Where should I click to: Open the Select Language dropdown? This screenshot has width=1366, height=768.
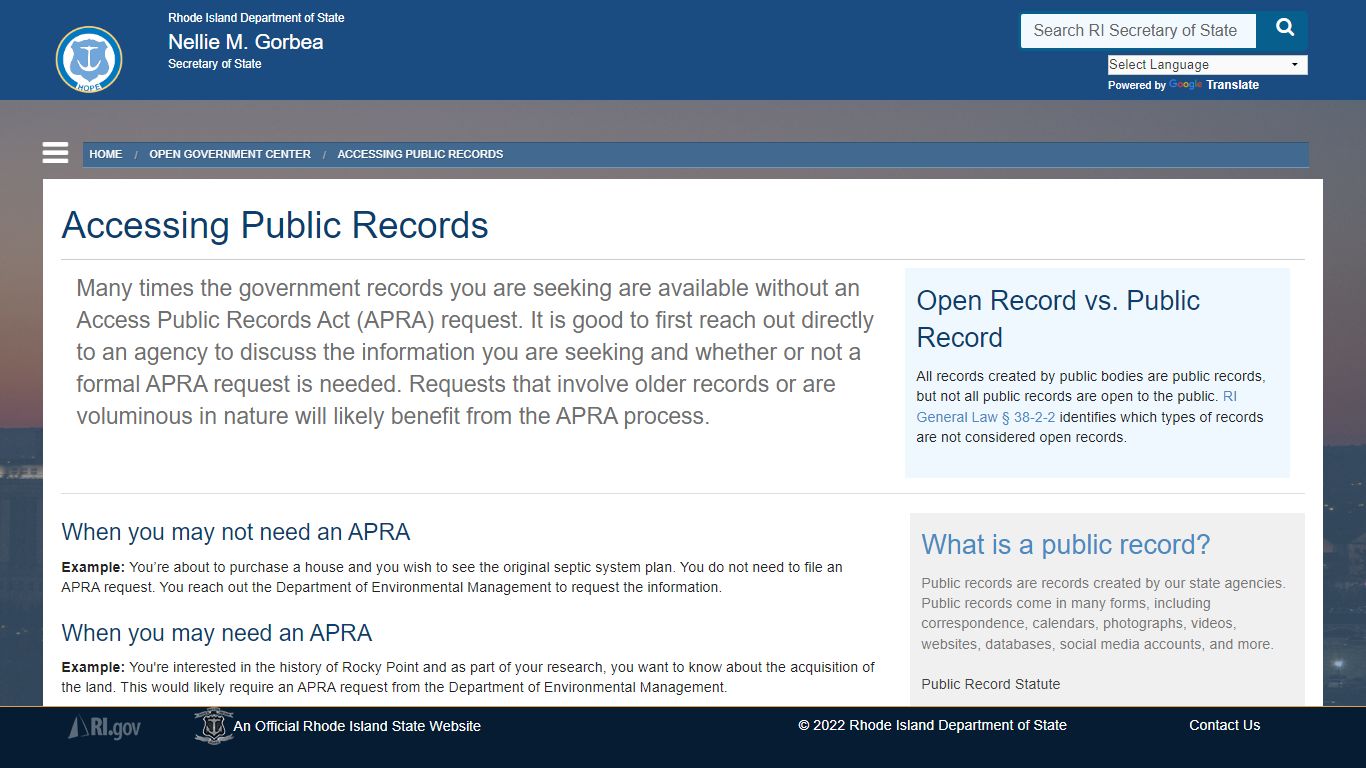point(1207,65)
